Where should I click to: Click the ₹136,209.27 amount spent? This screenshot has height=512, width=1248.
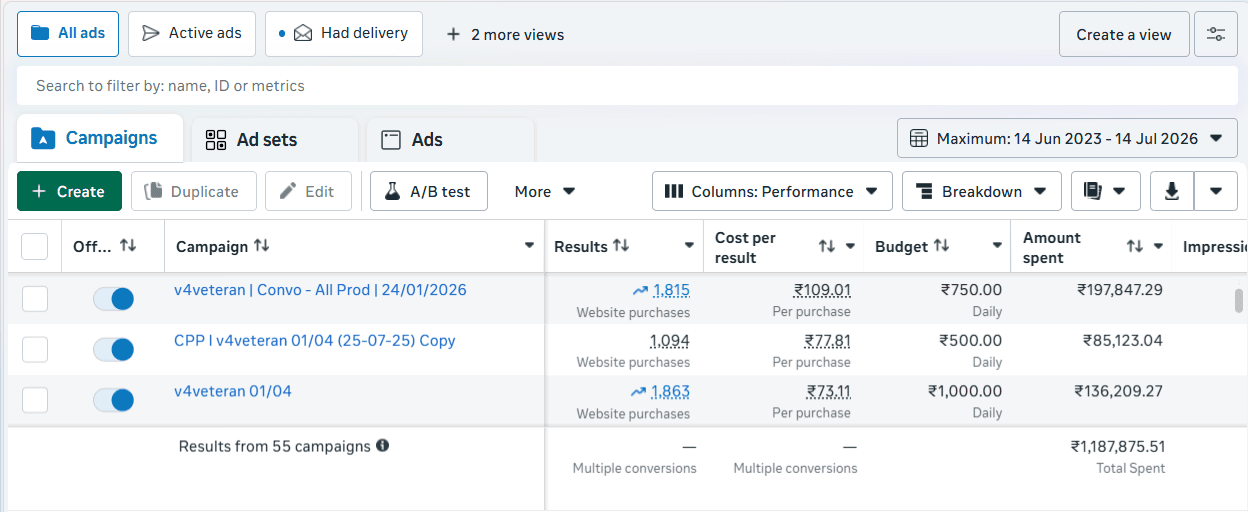pos(1119,391)
